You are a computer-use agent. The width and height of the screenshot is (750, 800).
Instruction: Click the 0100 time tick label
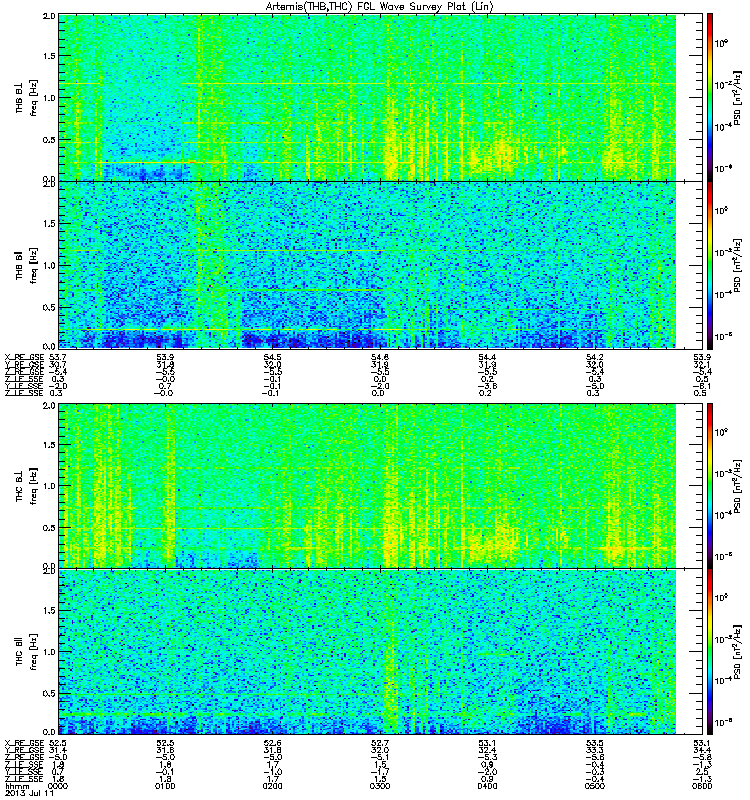(165, 786)
